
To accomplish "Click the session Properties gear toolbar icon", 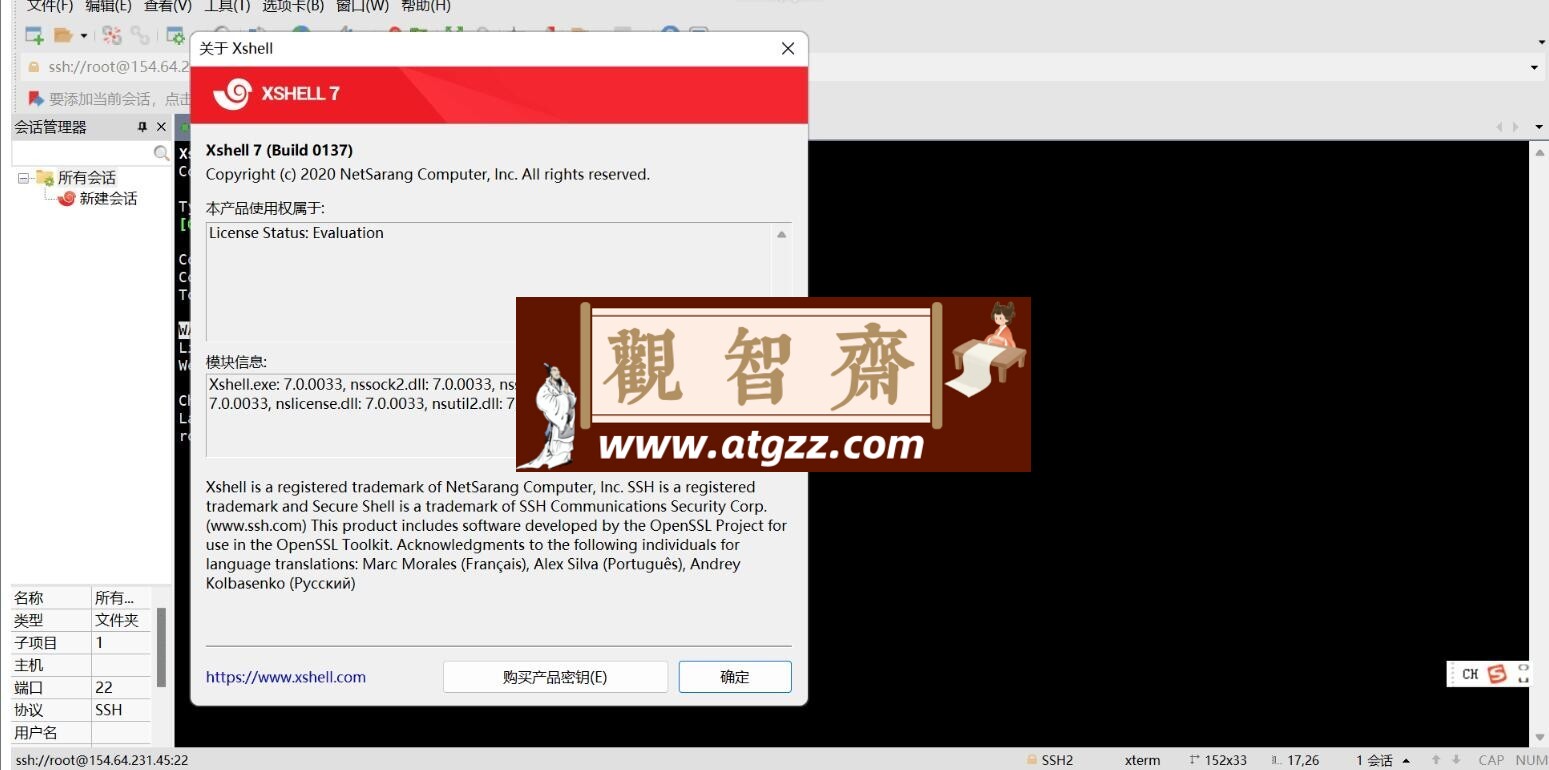I will coord(175,36).
